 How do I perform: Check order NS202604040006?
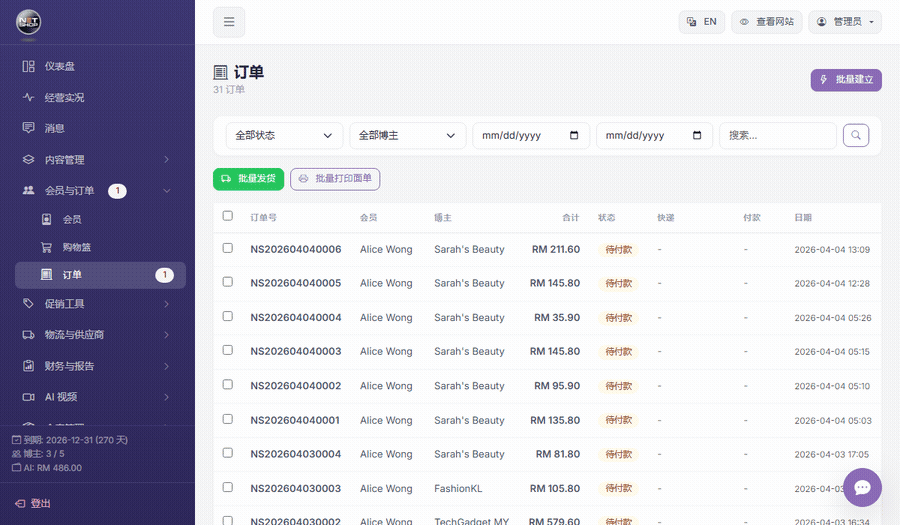(x=228, y=248)
